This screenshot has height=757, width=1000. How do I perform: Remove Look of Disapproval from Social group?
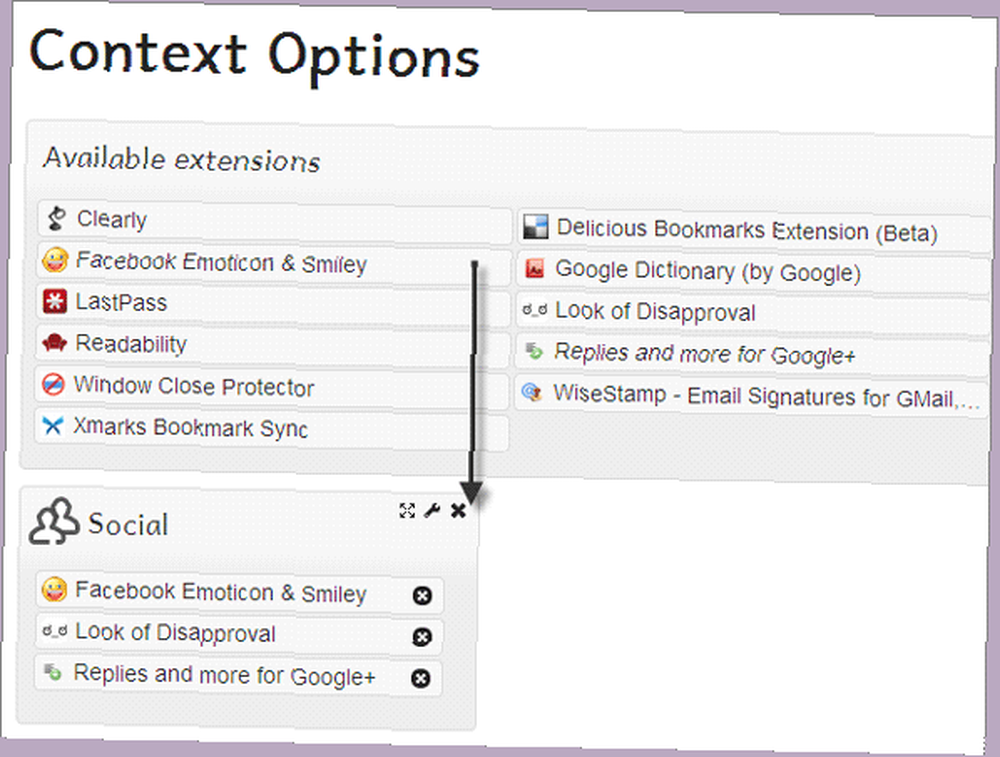coord(422,637)
